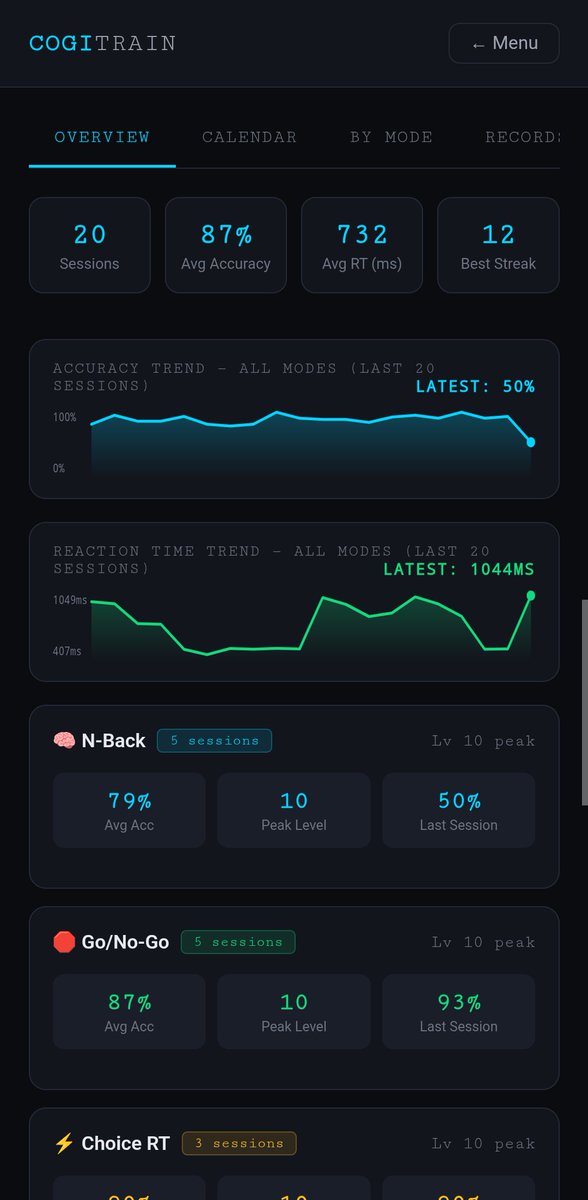This screenshot has height=1200, width=588.
Task: Select N-Back Peak Level 10 tile
Action: pyautogui.click(x=294, y=811)
